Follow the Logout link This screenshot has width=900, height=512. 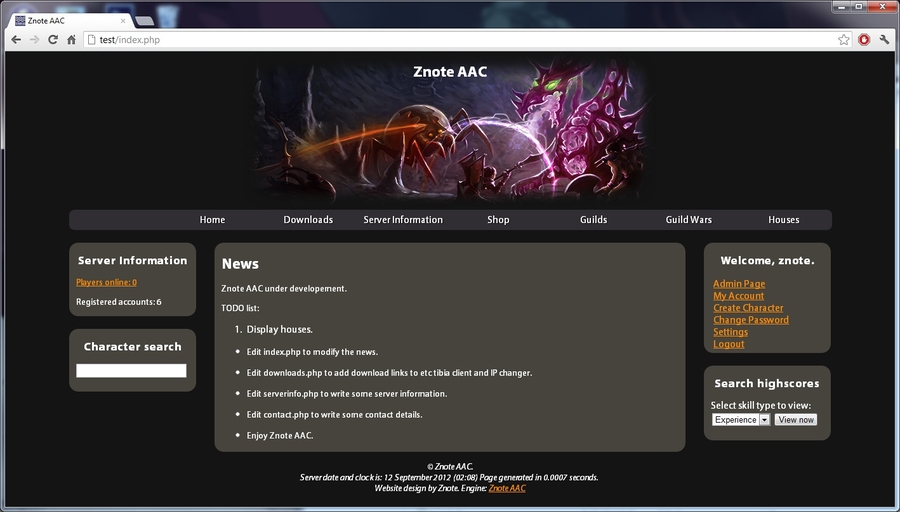tap(728, 344)
